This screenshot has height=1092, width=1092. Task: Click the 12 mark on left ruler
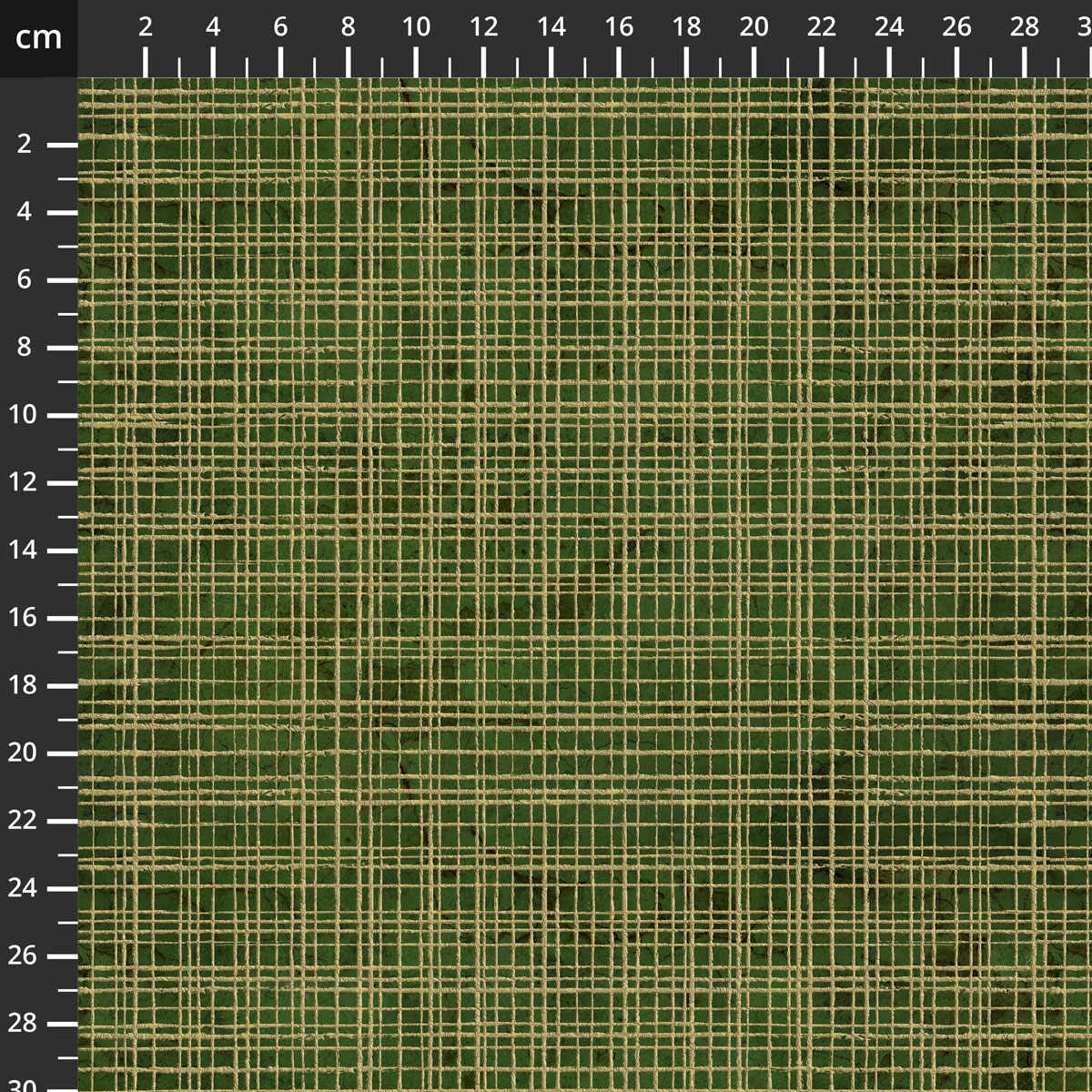[x=23, y=482]
